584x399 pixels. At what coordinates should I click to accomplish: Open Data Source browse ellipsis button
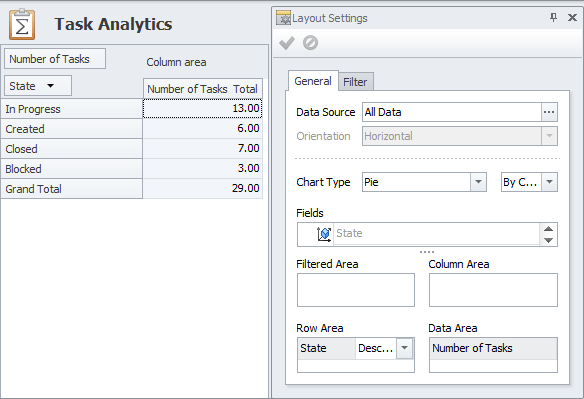(549, 112)
